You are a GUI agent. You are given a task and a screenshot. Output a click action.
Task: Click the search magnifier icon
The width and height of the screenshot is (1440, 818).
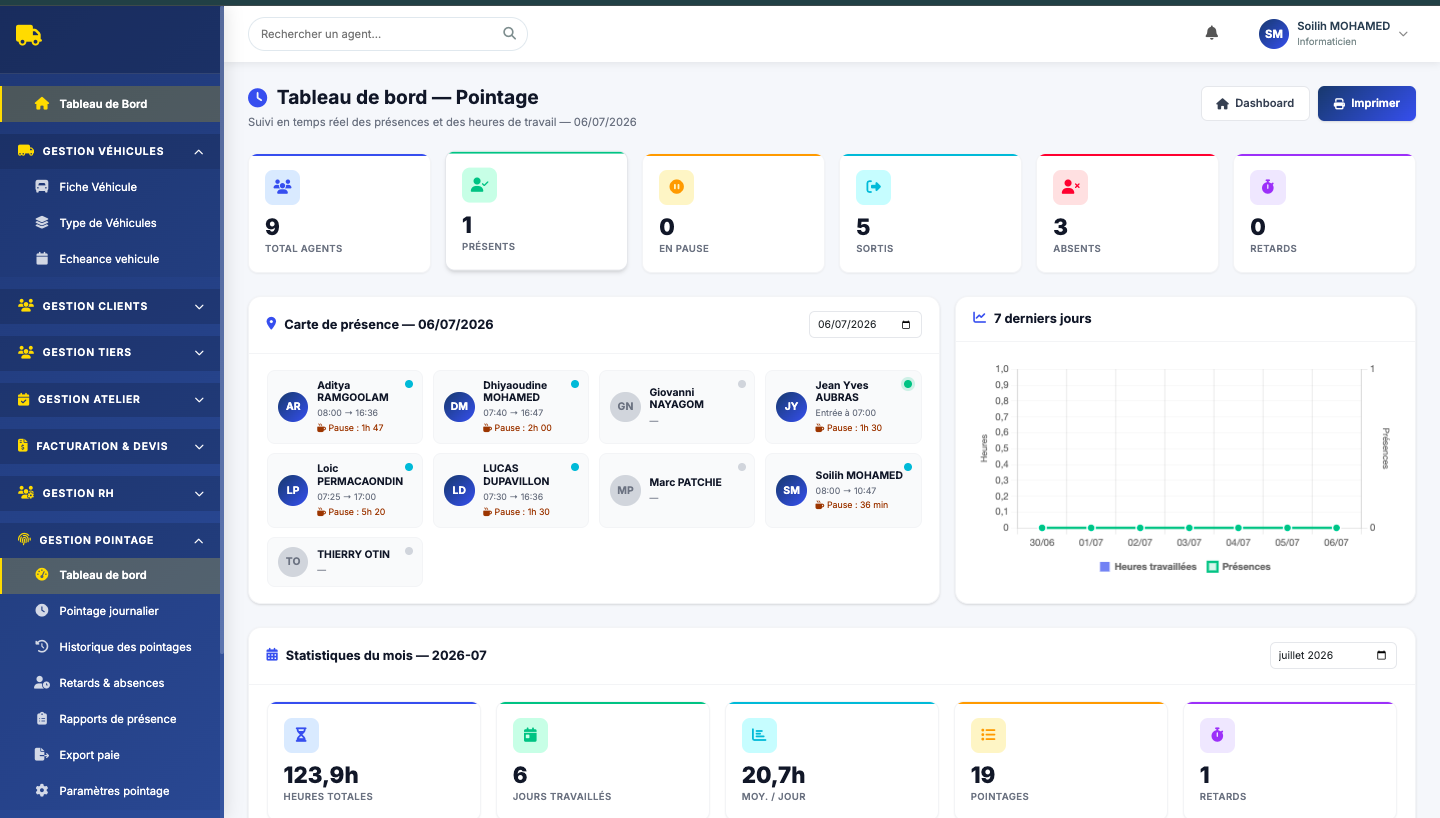pos(510,33)
